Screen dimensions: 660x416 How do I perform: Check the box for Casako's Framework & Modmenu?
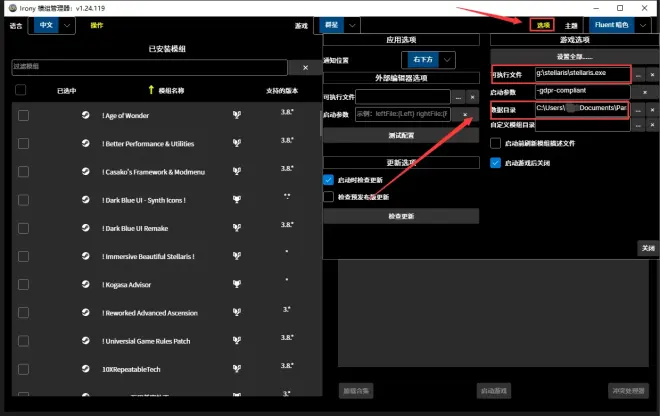23,171
